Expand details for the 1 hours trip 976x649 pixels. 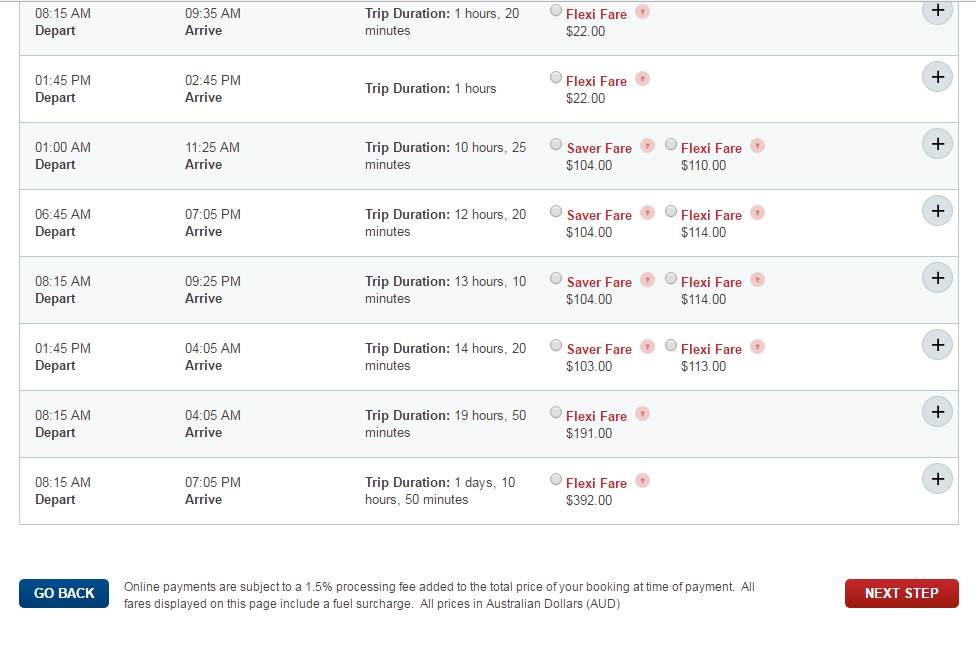click(937, 77)
